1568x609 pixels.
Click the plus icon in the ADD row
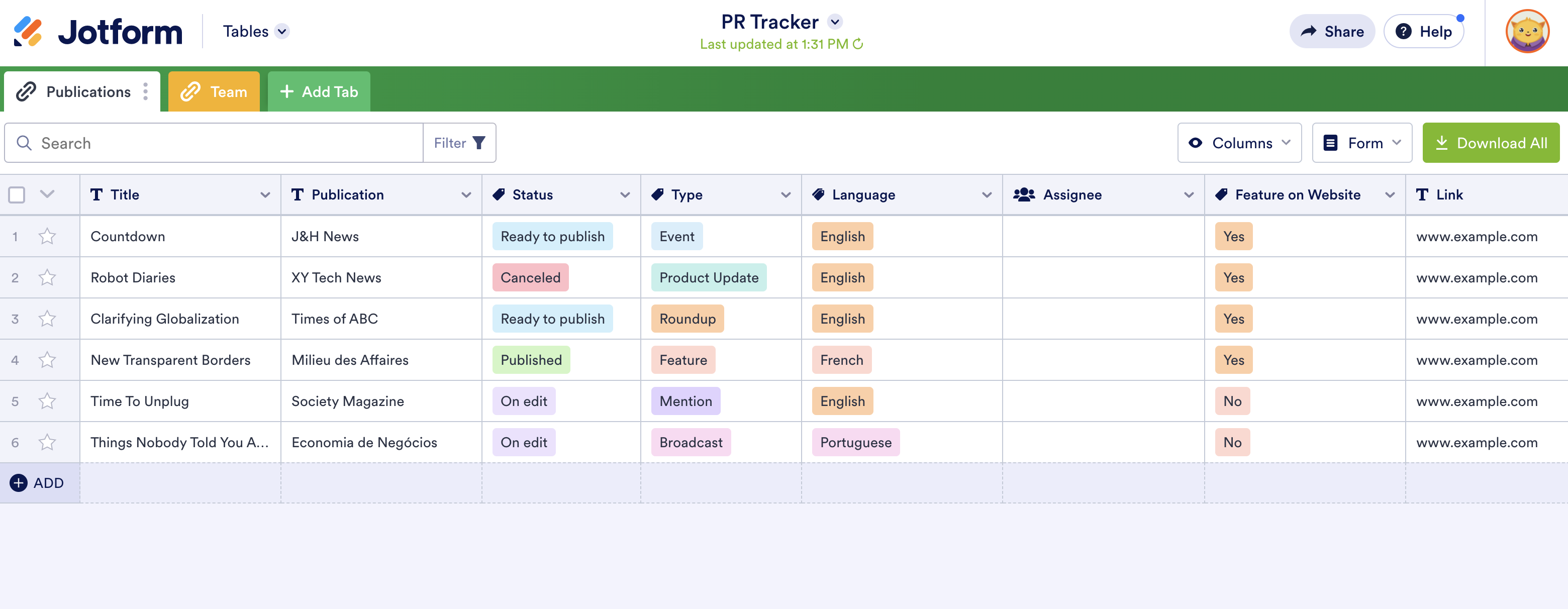click(19, 483)
